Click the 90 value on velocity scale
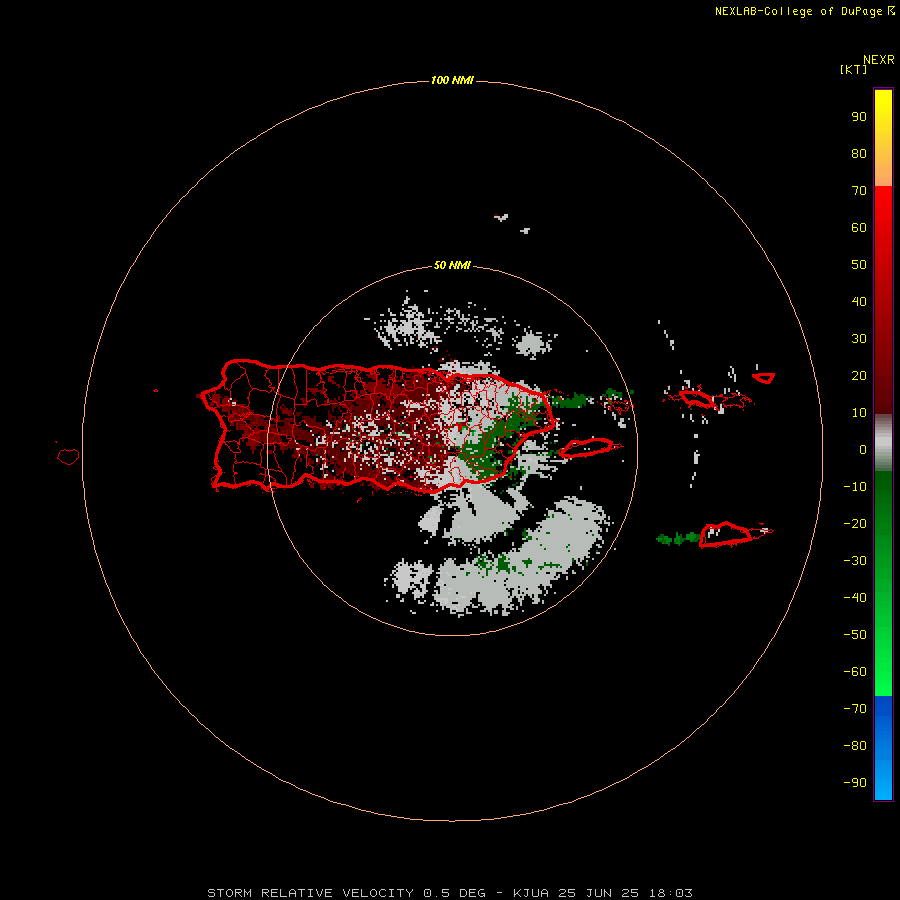The height and width of the screenshot is (900, 900). 859,117
